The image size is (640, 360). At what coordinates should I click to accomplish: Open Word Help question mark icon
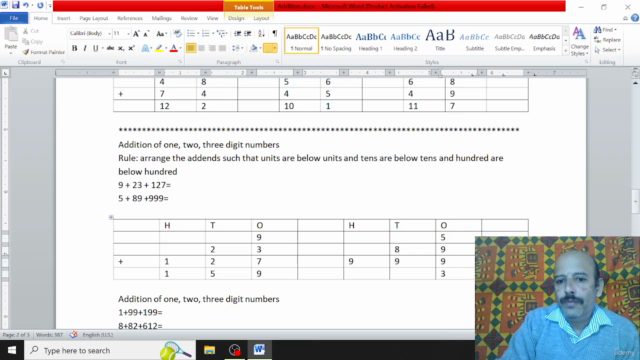point(635,18)
